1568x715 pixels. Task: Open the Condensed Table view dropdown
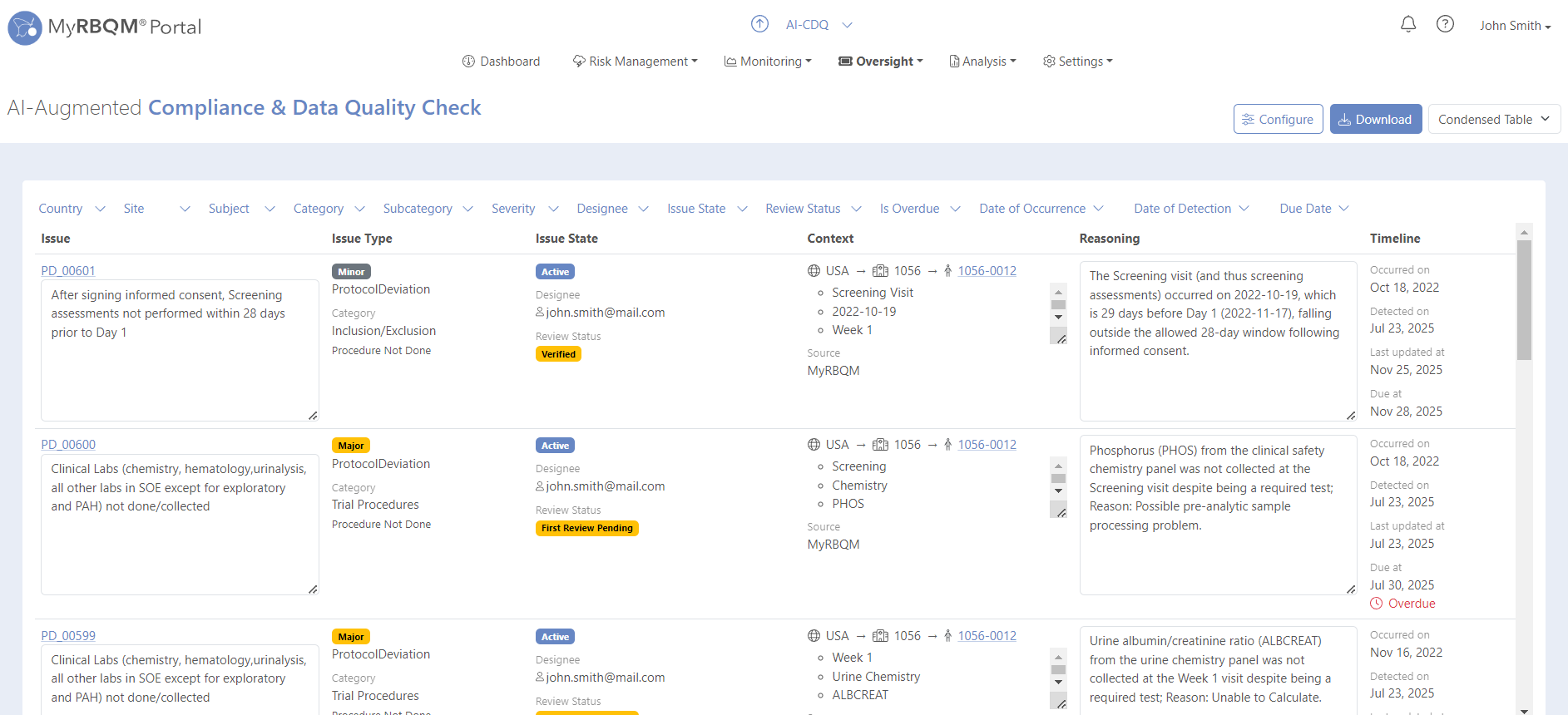(1494, 119)
